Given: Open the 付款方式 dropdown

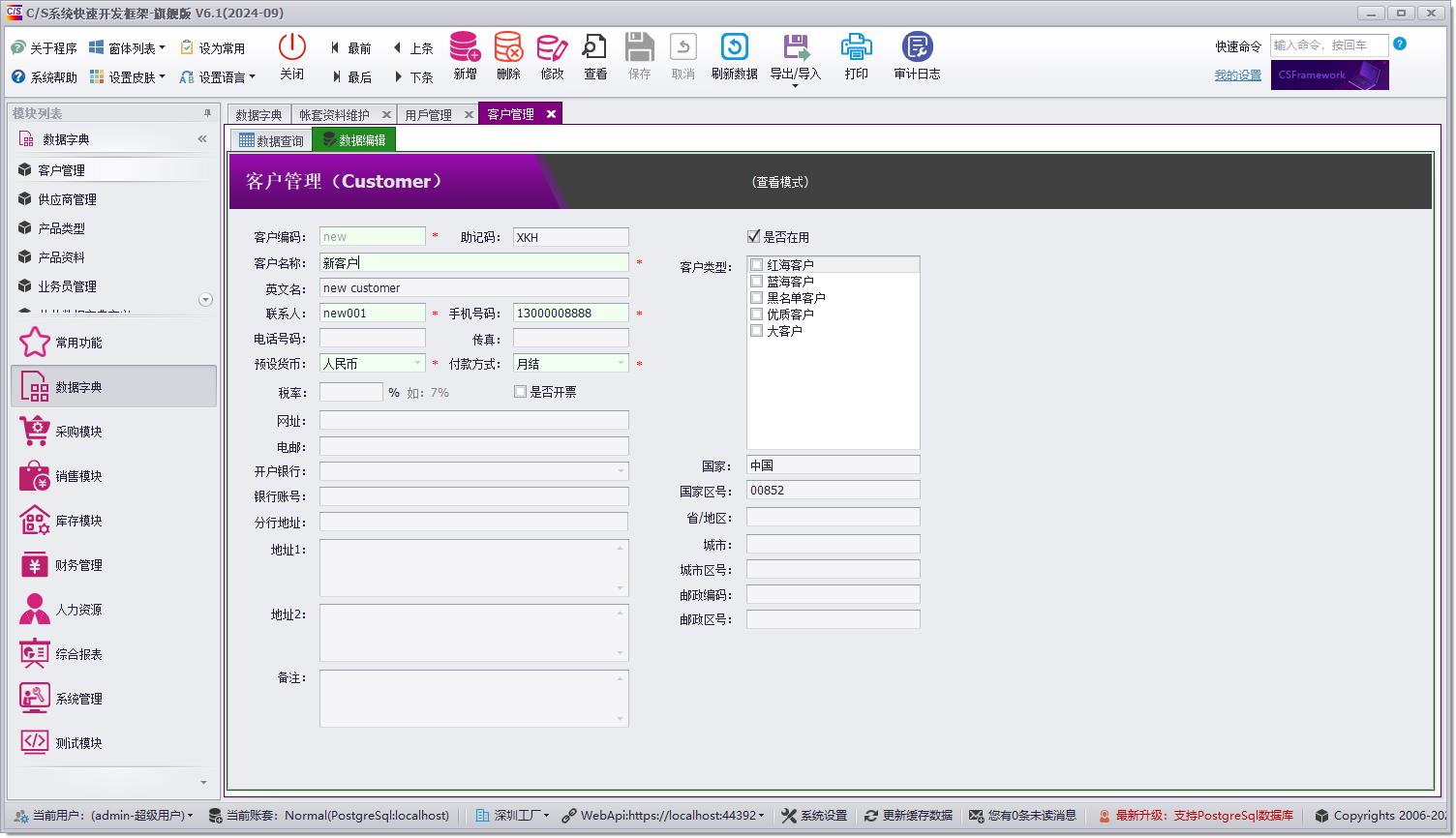Looking at the screenshot, I should coord(621,363).
